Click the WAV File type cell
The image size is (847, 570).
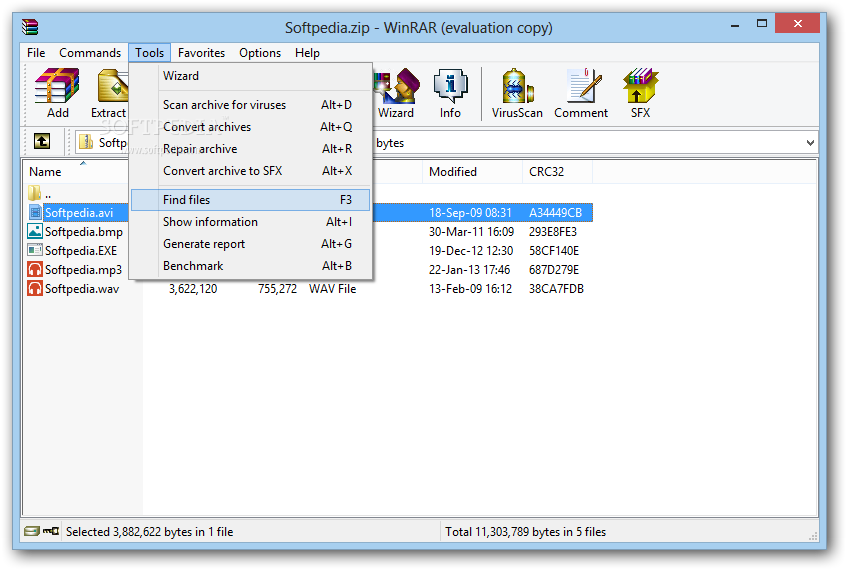pos(332,289)
